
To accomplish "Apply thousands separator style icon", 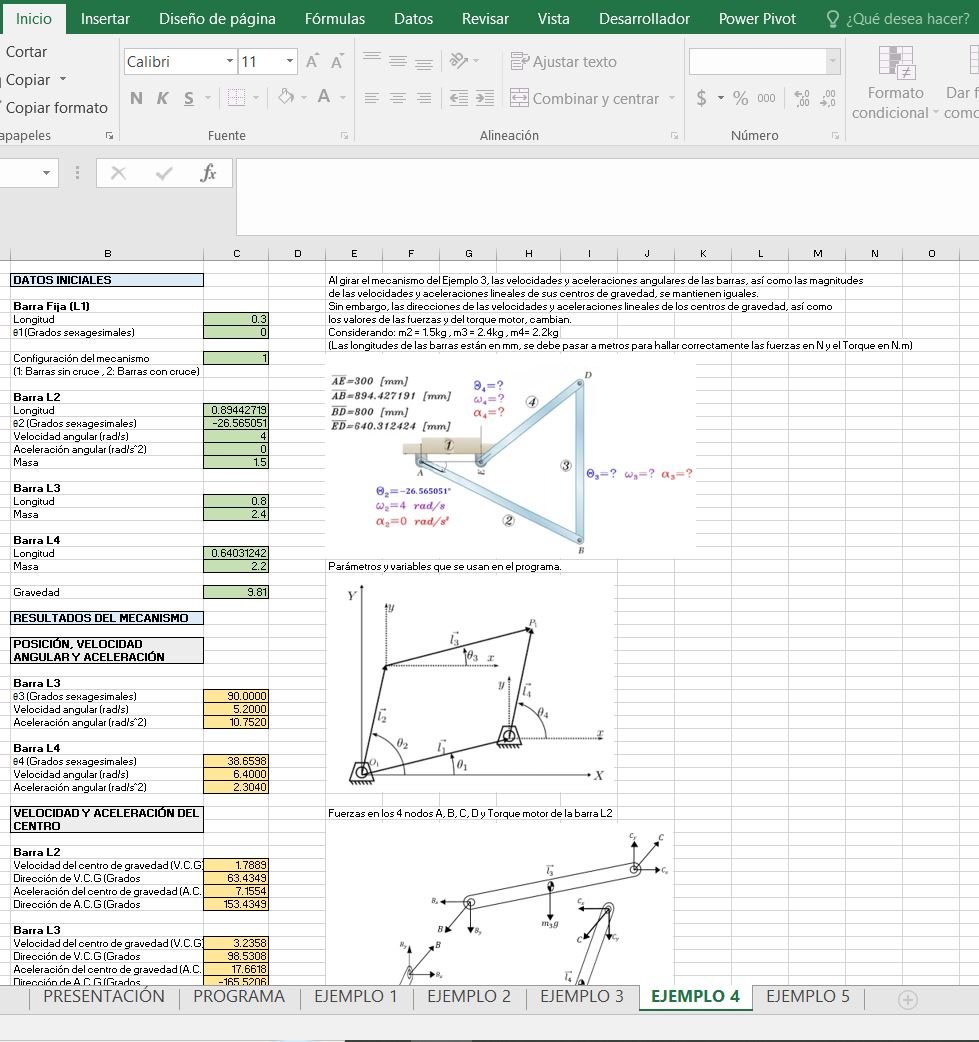I will (766, 98).
